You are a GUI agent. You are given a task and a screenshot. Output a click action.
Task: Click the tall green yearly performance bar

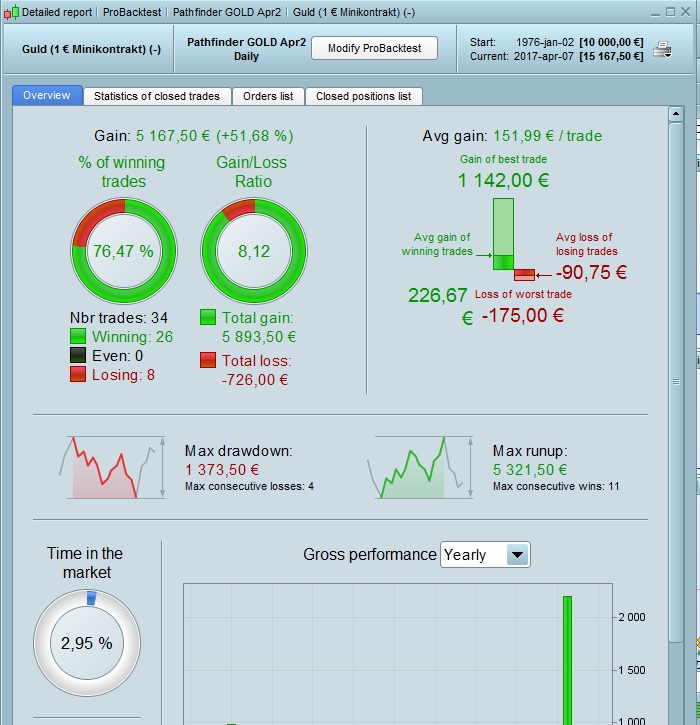click(567, 660)
